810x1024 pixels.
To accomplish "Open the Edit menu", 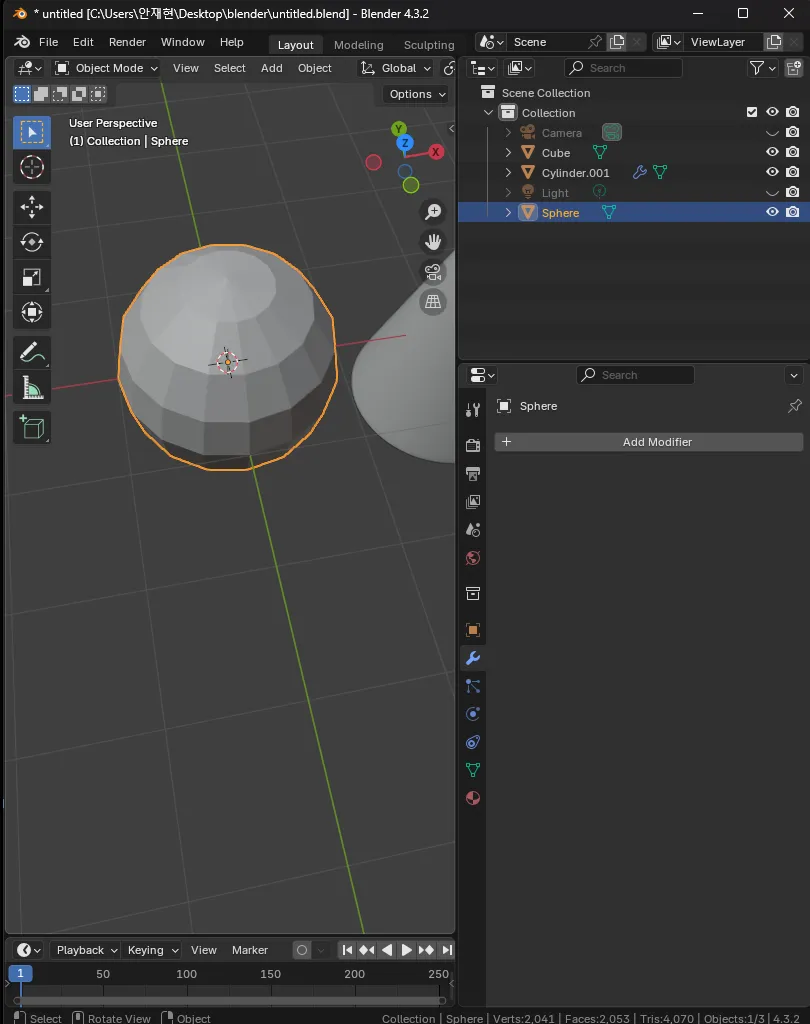I will click(x=83, y=42).
